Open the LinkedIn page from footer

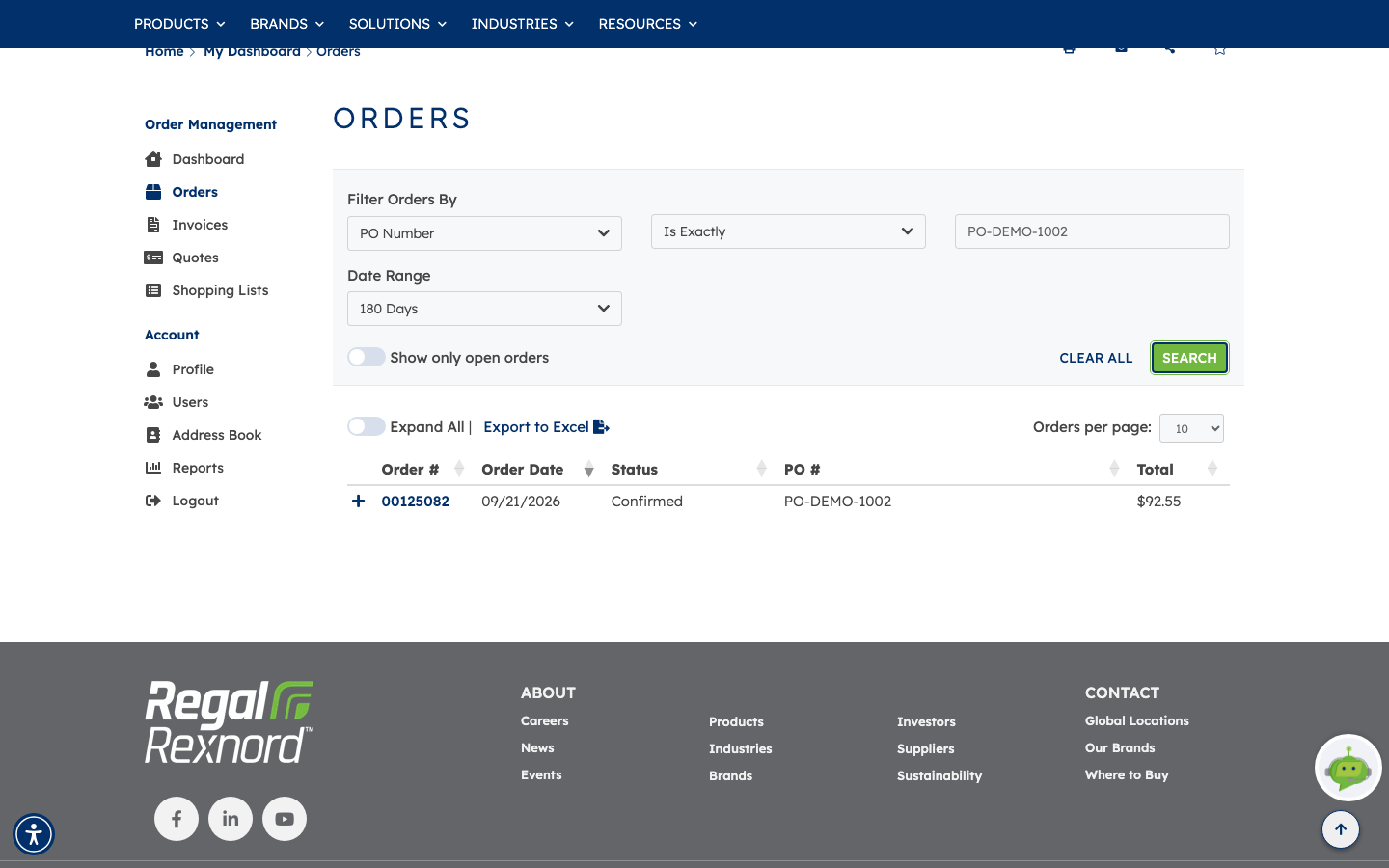pos(231,819)
